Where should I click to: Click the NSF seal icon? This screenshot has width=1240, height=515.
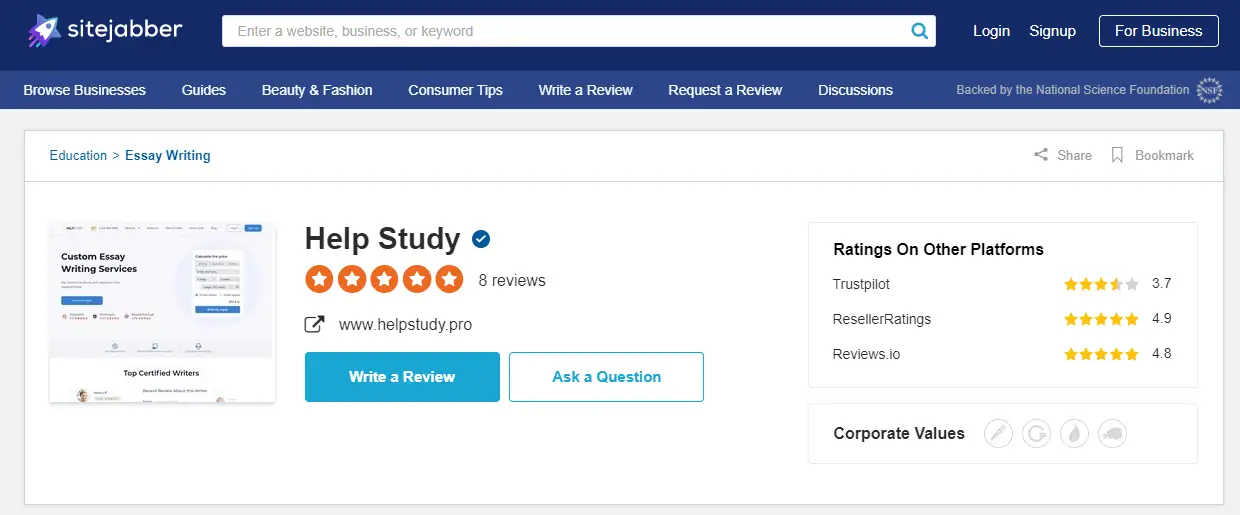point(1210,90)
